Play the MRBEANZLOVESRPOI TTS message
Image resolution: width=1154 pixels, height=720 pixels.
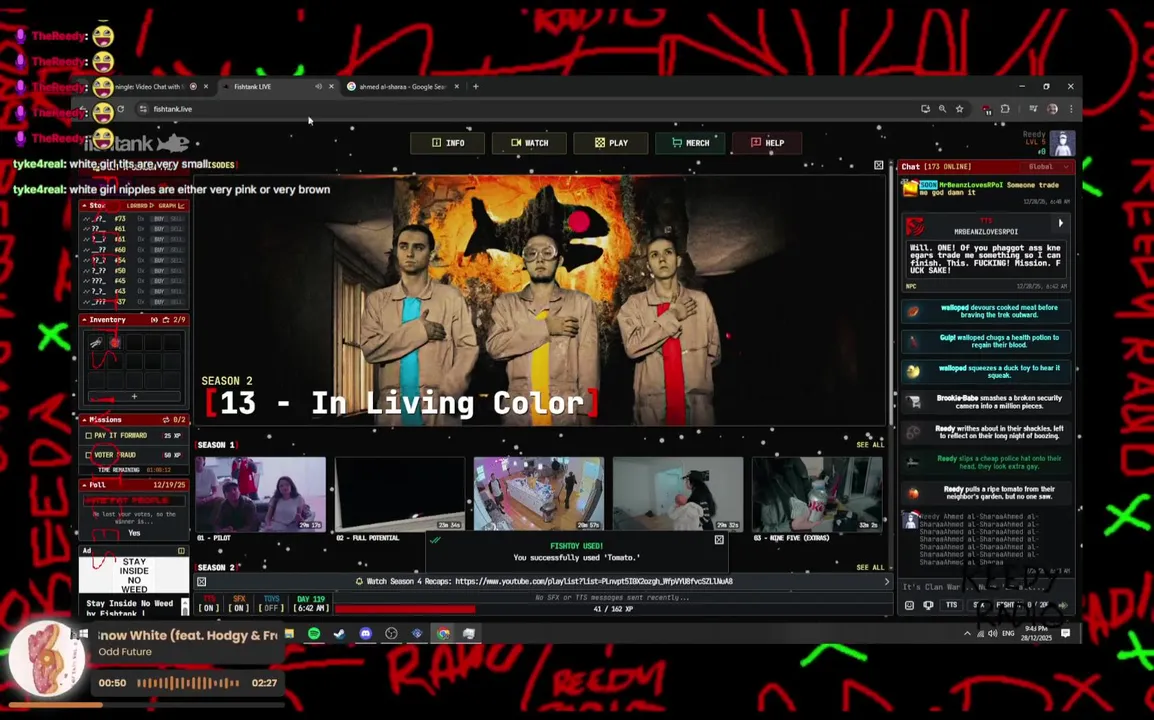(x=1061, y=223)
